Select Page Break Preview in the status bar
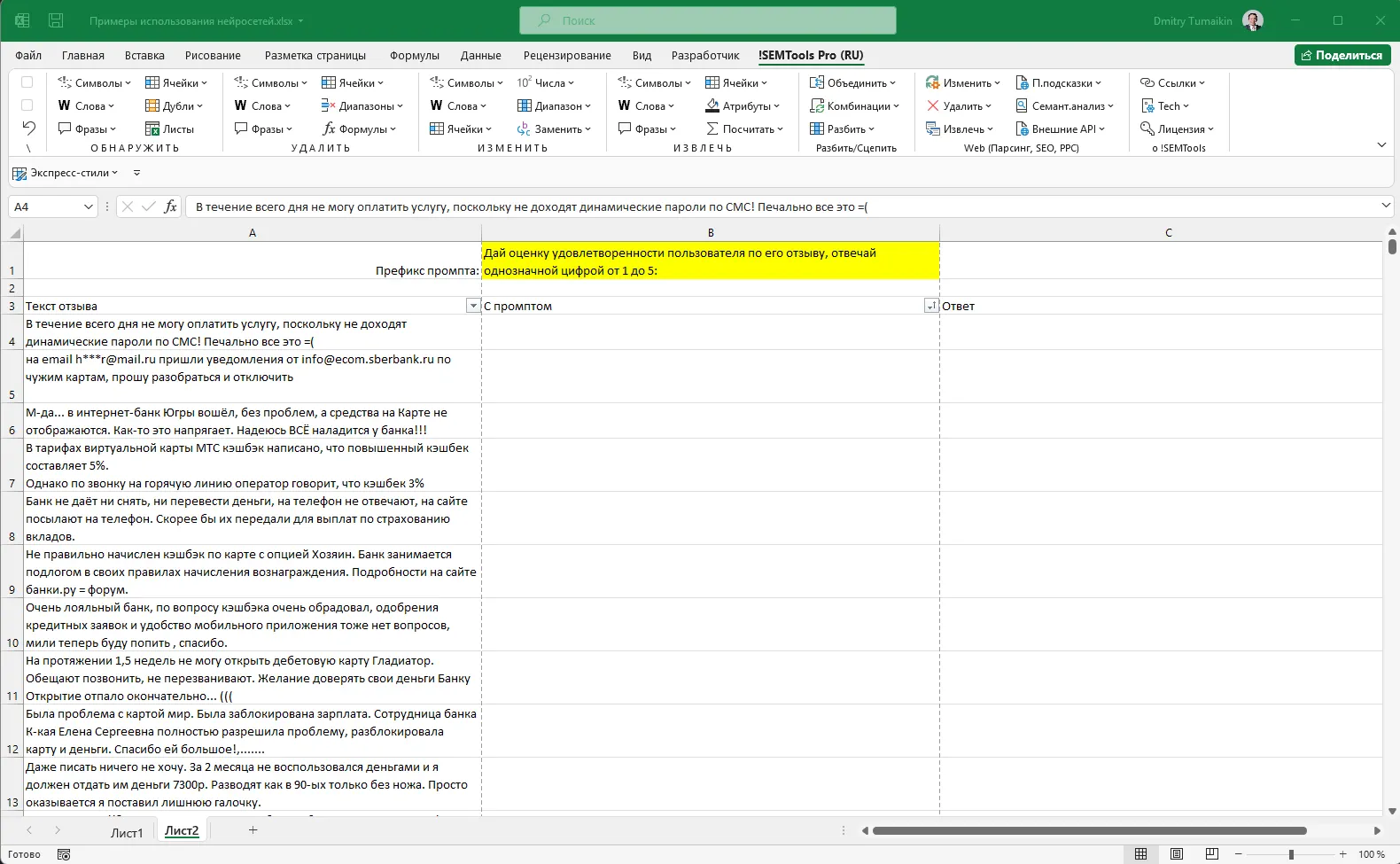The height and width of the screenshot is (864, 1400). pos(1211,854)
